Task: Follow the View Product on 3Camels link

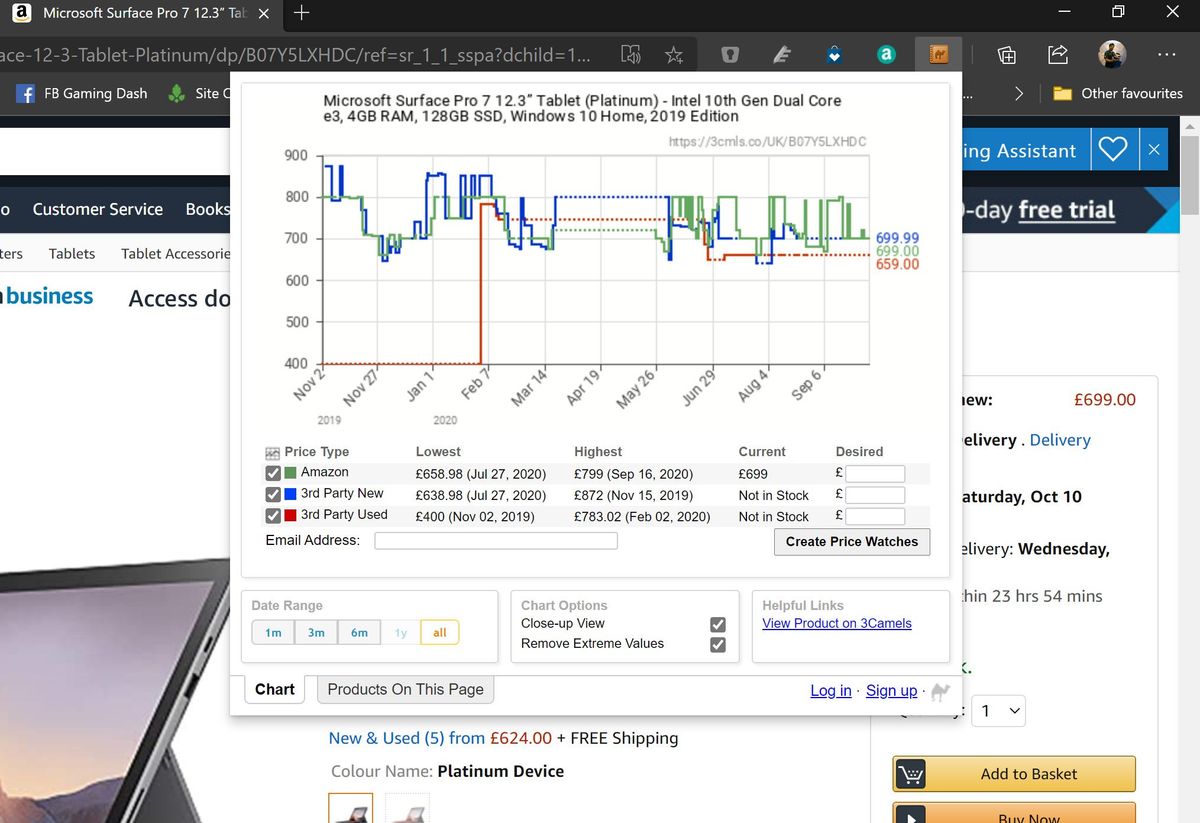Action: point(837,623)
